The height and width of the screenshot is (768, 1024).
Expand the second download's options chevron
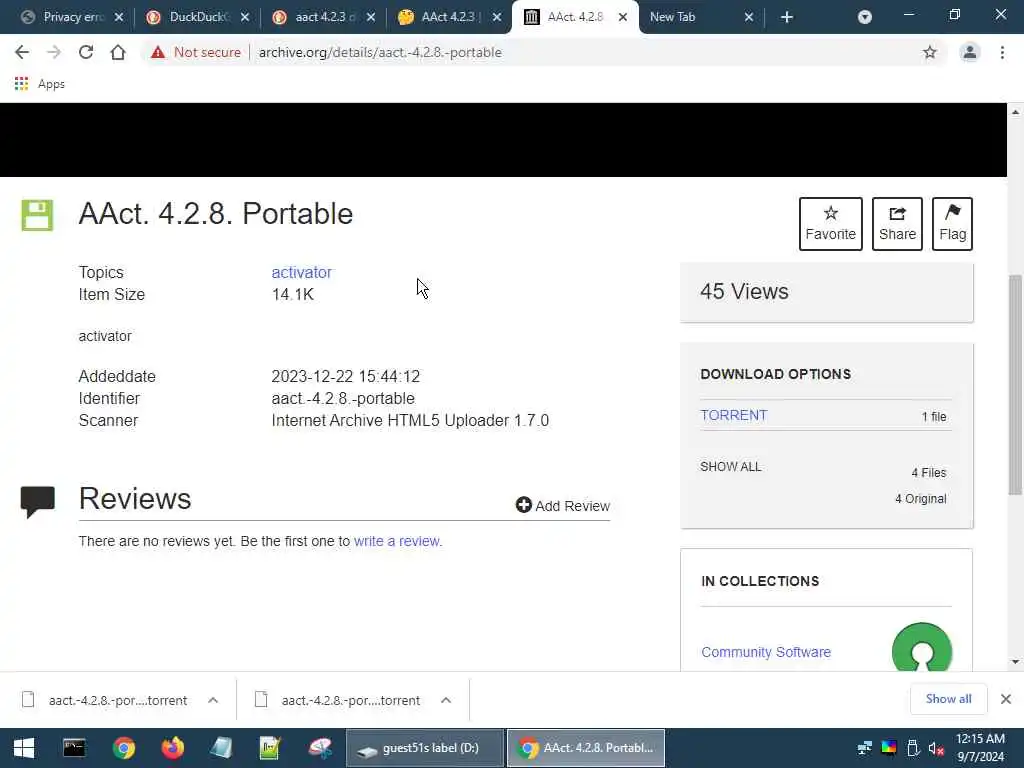(446, 700)
